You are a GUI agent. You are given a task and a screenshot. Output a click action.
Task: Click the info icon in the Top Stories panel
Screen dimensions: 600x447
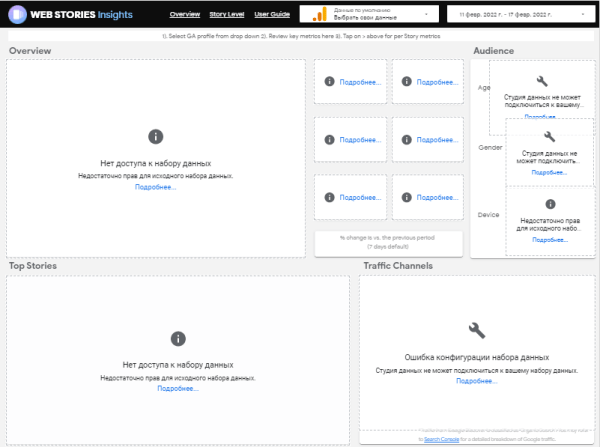pos(178,339)
